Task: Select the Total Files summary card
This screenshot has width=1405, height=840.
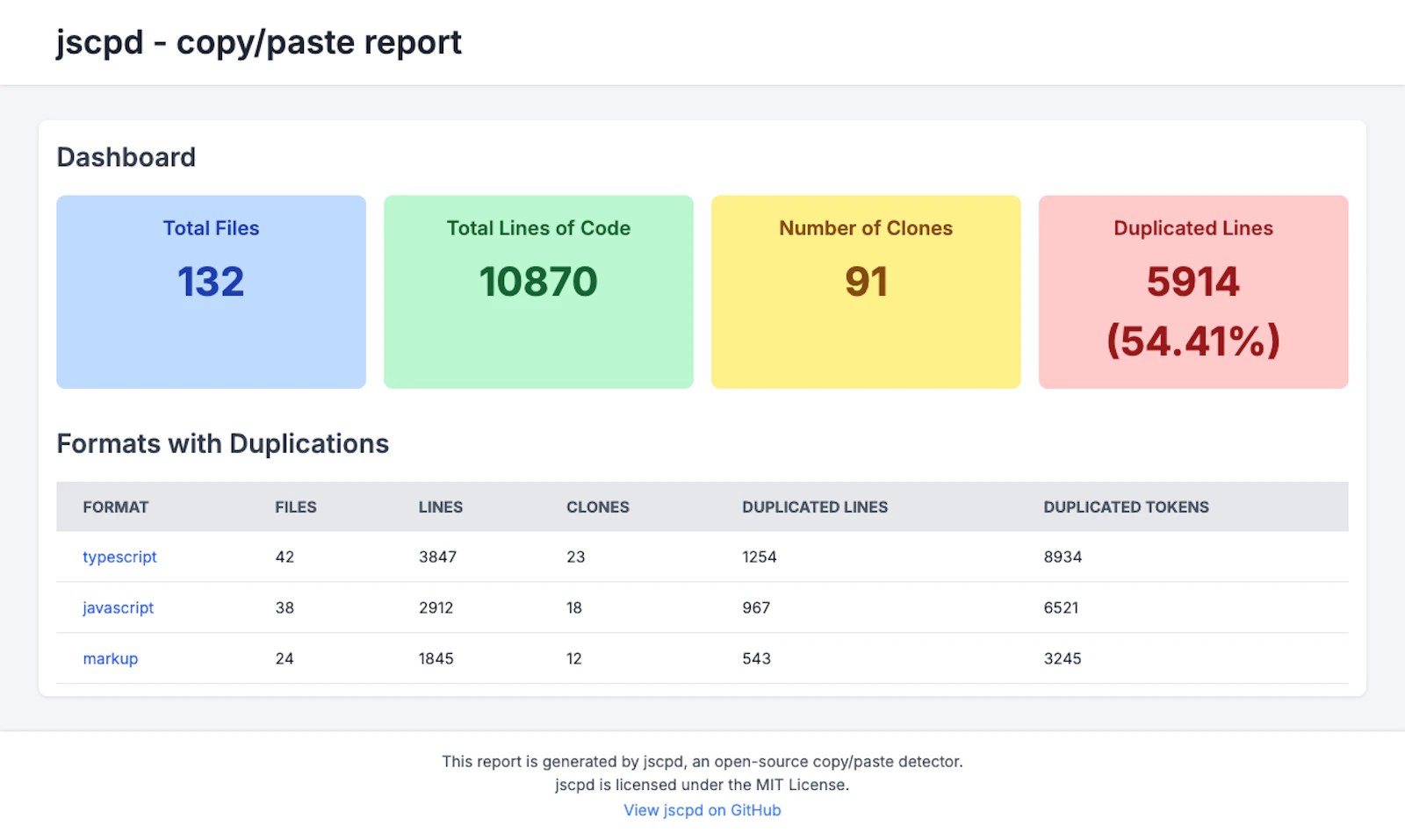Action: [211, 291]
